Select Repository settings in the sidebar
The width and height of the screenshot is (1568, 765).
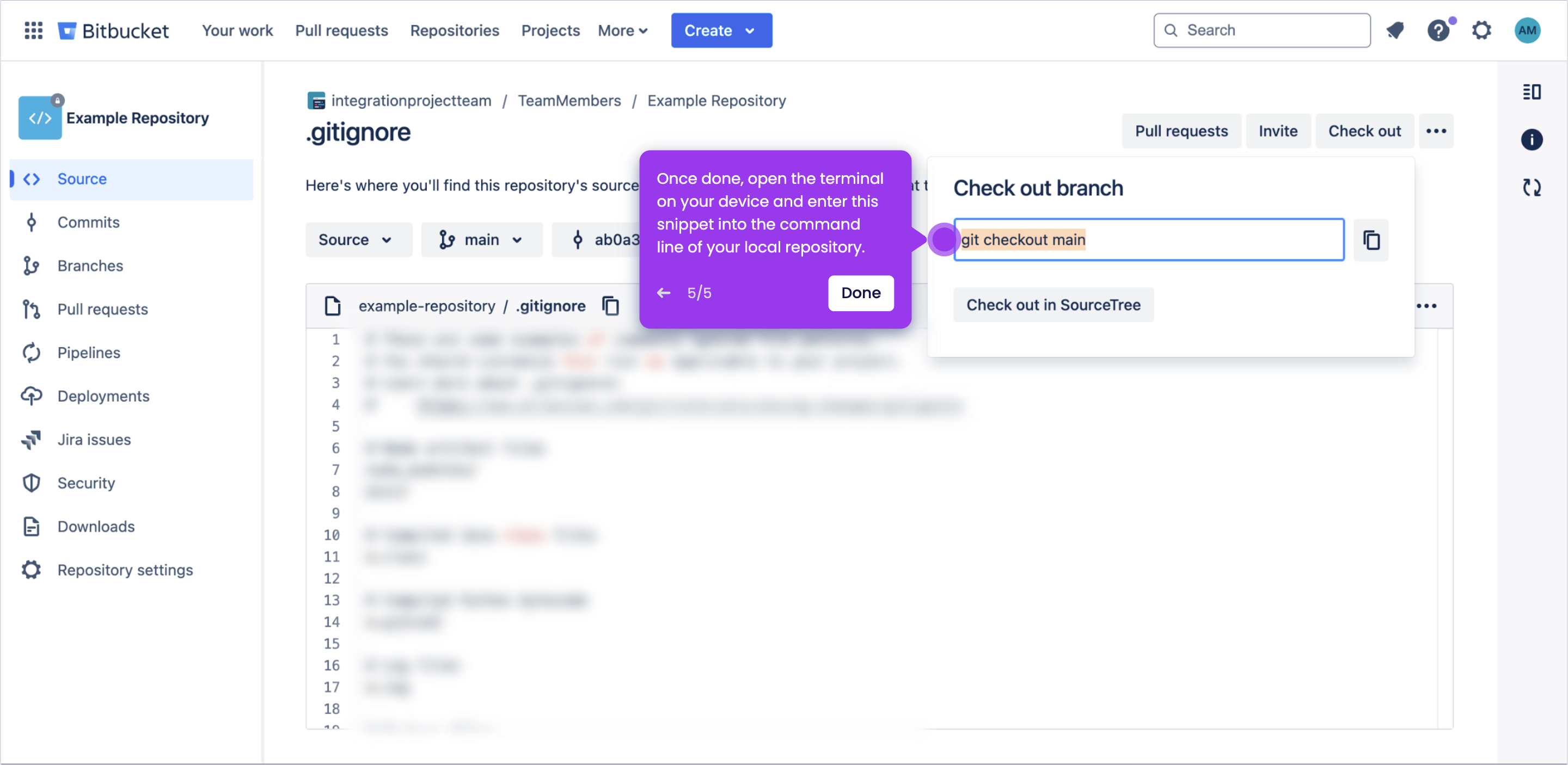(x=131, y=570)
